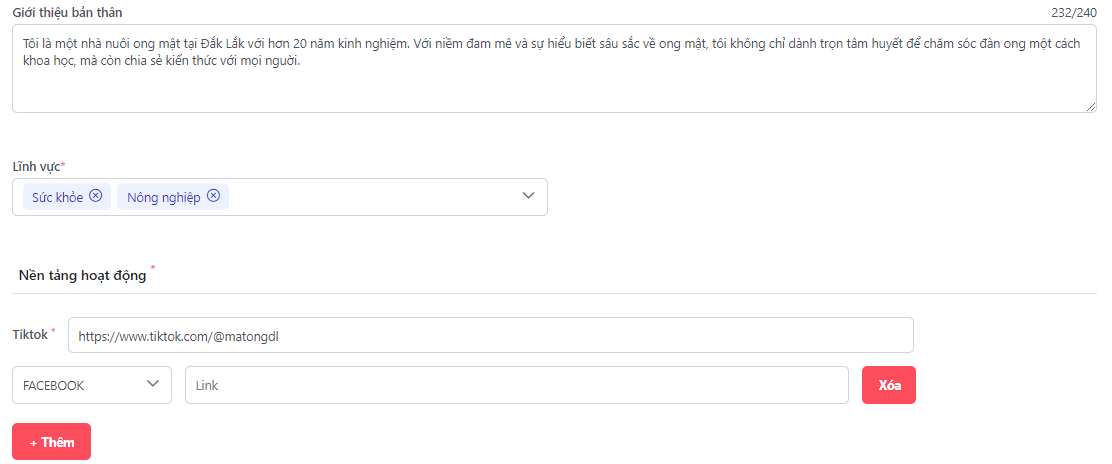Click the 232/240 character counter
Image resolution: width=1112 pixels, height=464 pixels.
(x=1073, y=12)
